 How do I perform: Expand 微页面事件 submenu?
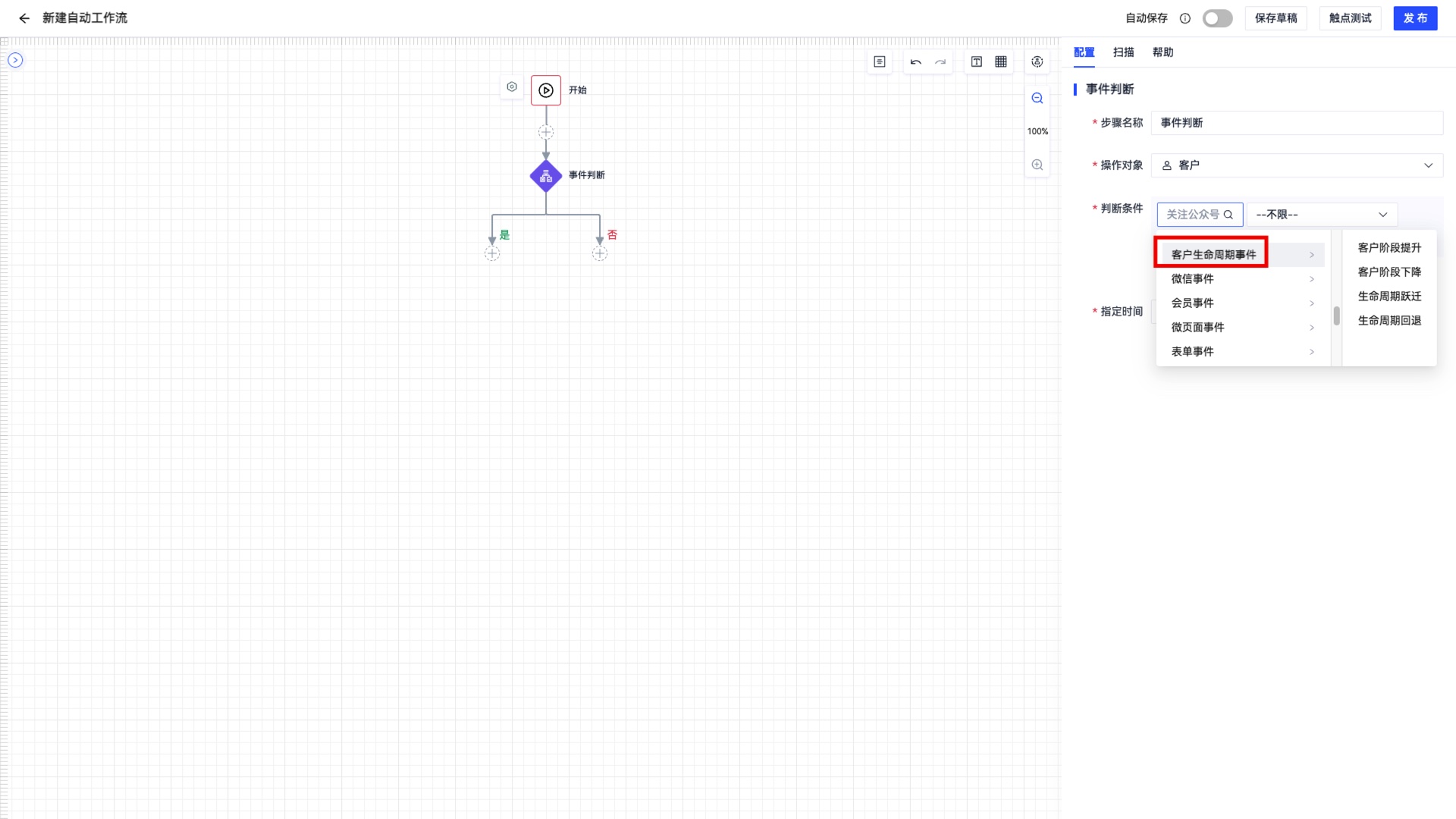1243,328
